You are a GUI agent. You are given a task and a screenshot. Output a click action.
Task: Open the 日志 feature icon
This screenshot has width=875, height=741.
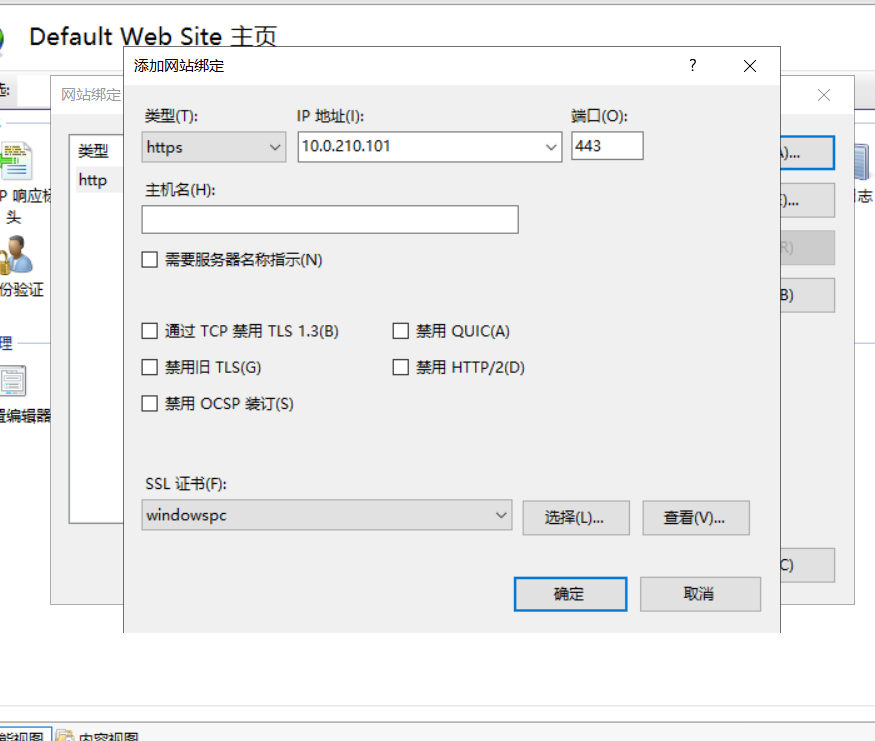click(x=862, y=165)
